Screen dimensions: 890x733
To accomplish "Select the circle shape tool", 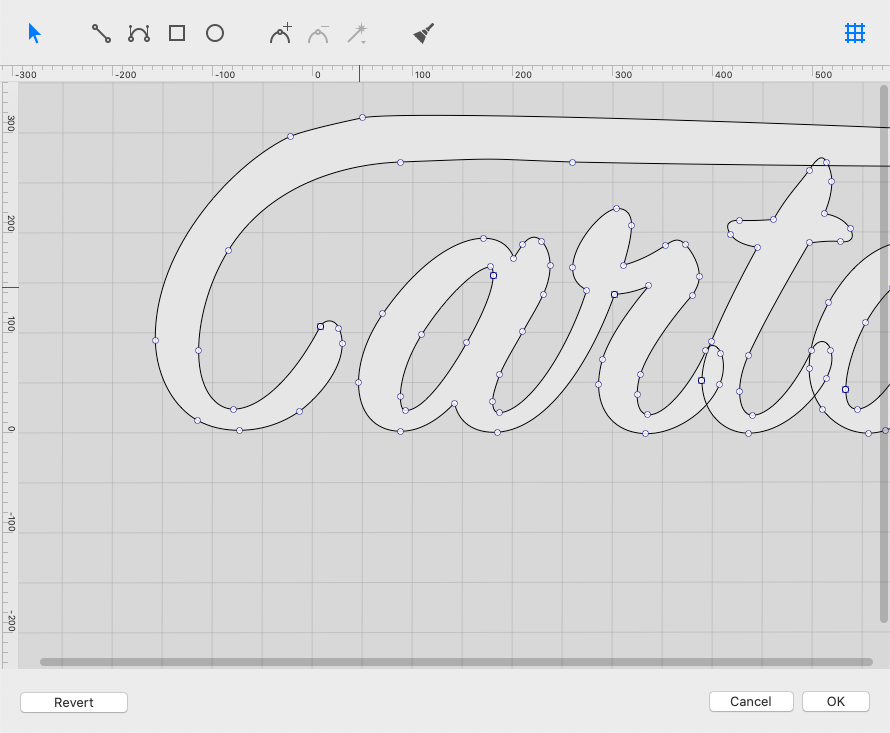I will pyautogui.click(x=215, y=33).
